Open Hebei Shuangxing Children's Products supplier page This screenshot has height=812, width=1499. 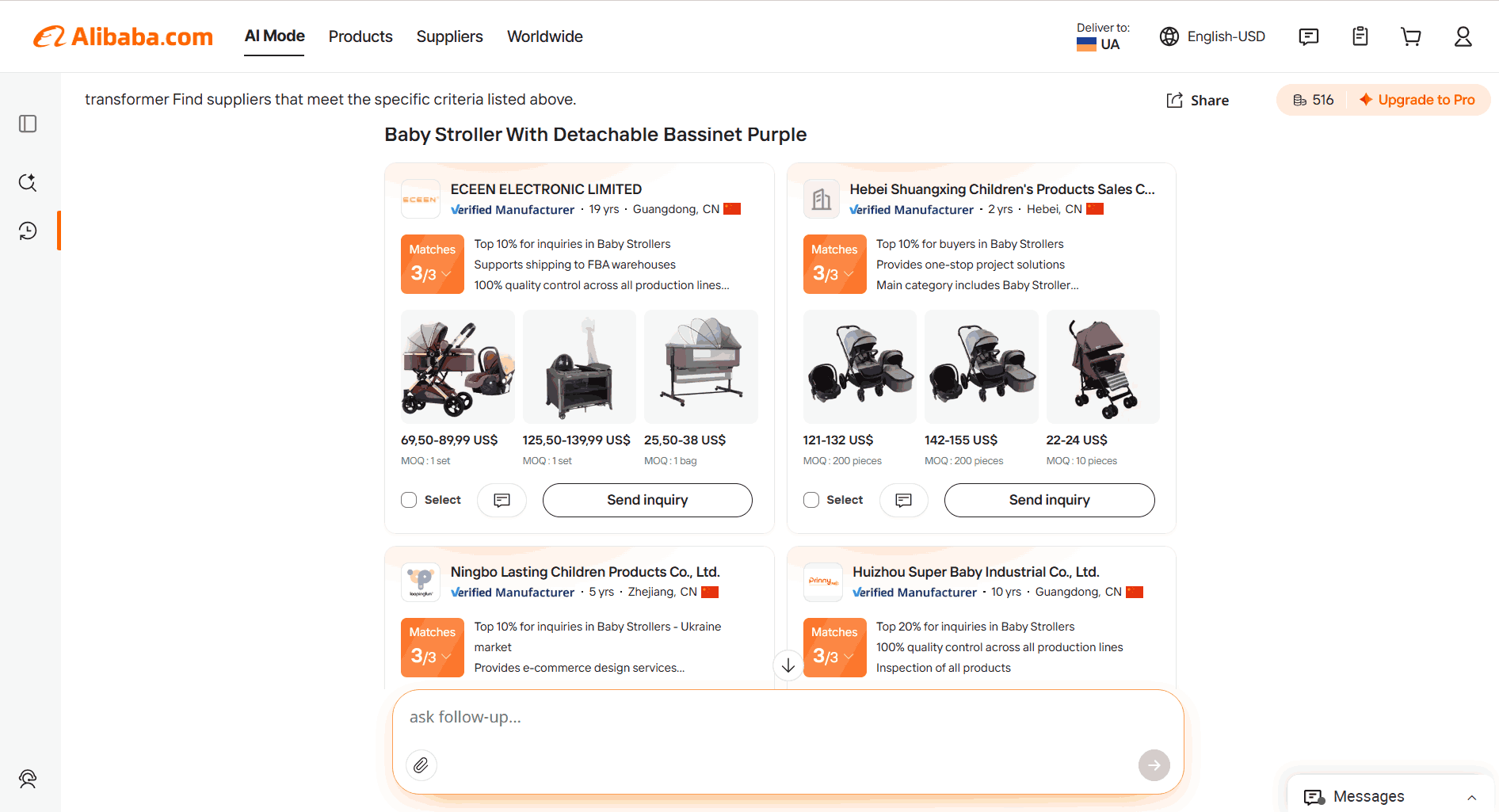[1002, 189]
